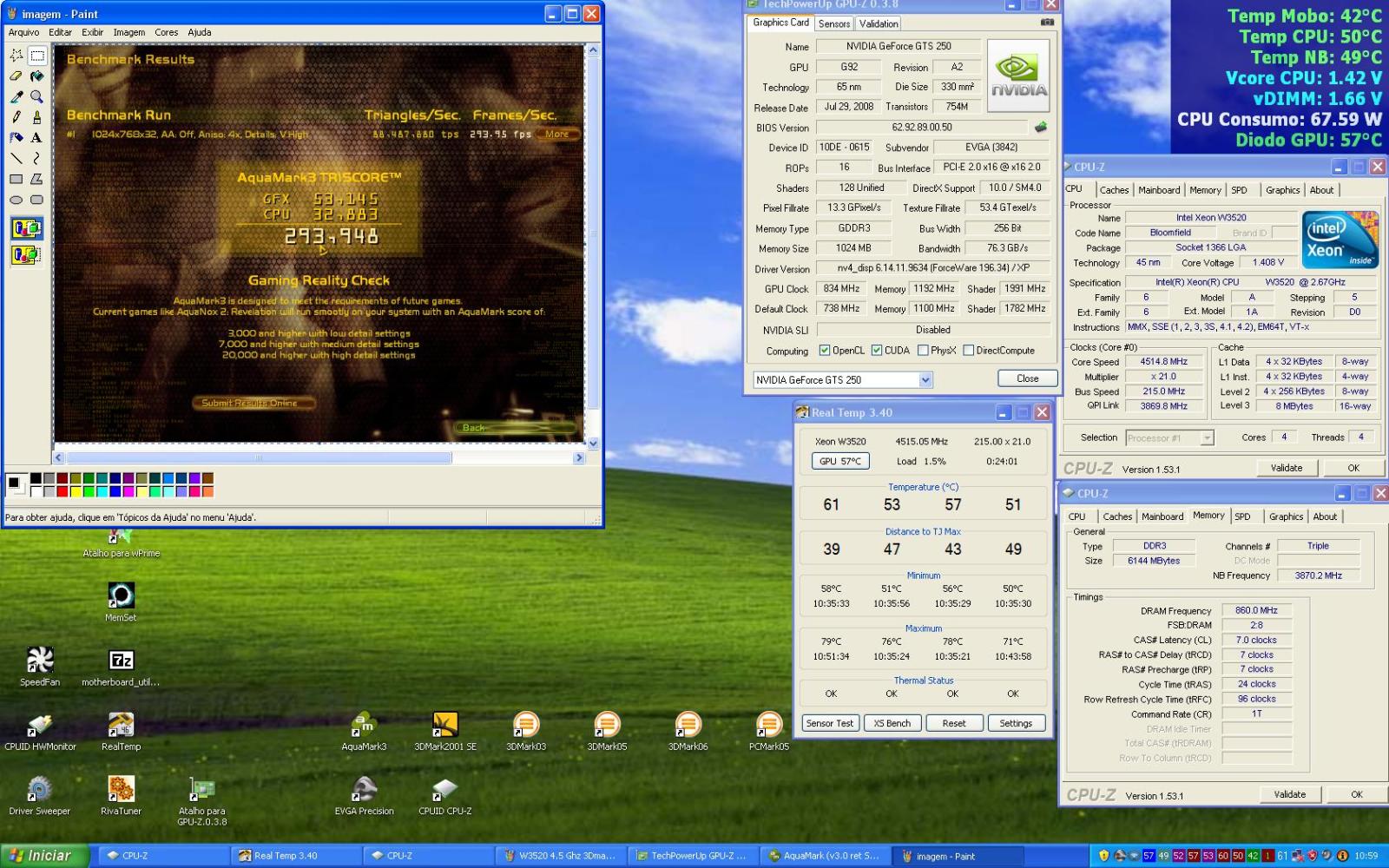Open the Mainboard tab in top CPU-Z window
The height and width of the screenshot is (868, 1389).
click(x=1159, y=190)
